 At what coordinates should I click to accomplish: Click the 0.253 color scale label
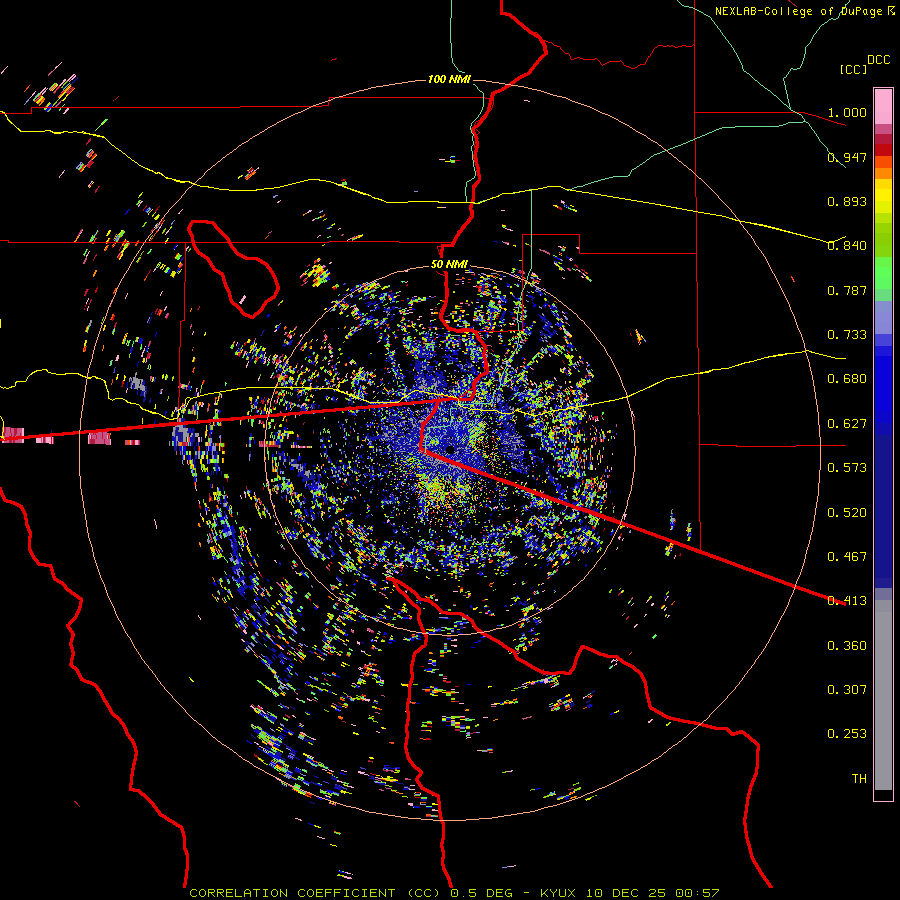pos(847,734)
